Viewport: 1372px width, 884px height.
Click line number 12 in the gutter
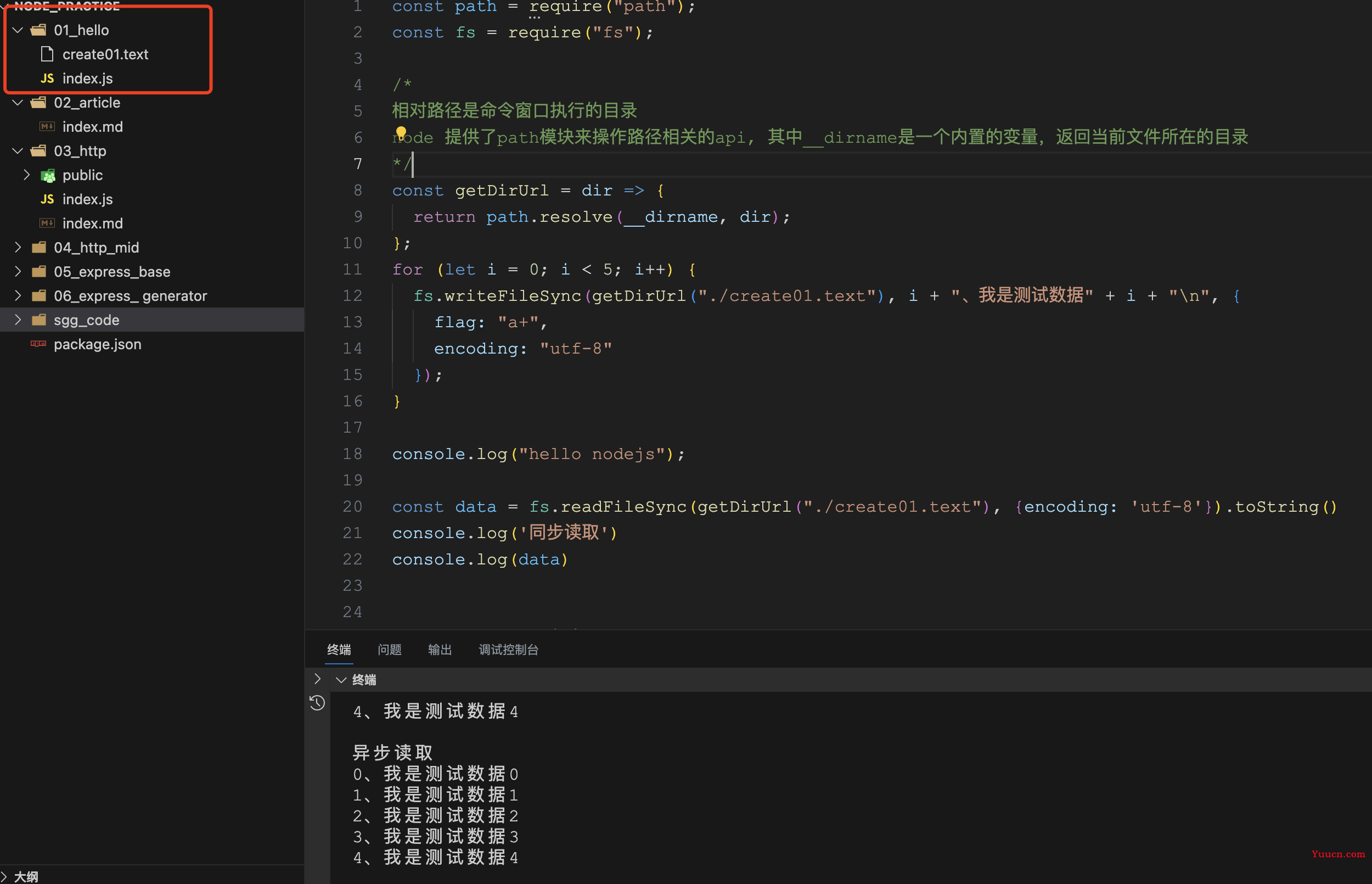click(352, 296)
